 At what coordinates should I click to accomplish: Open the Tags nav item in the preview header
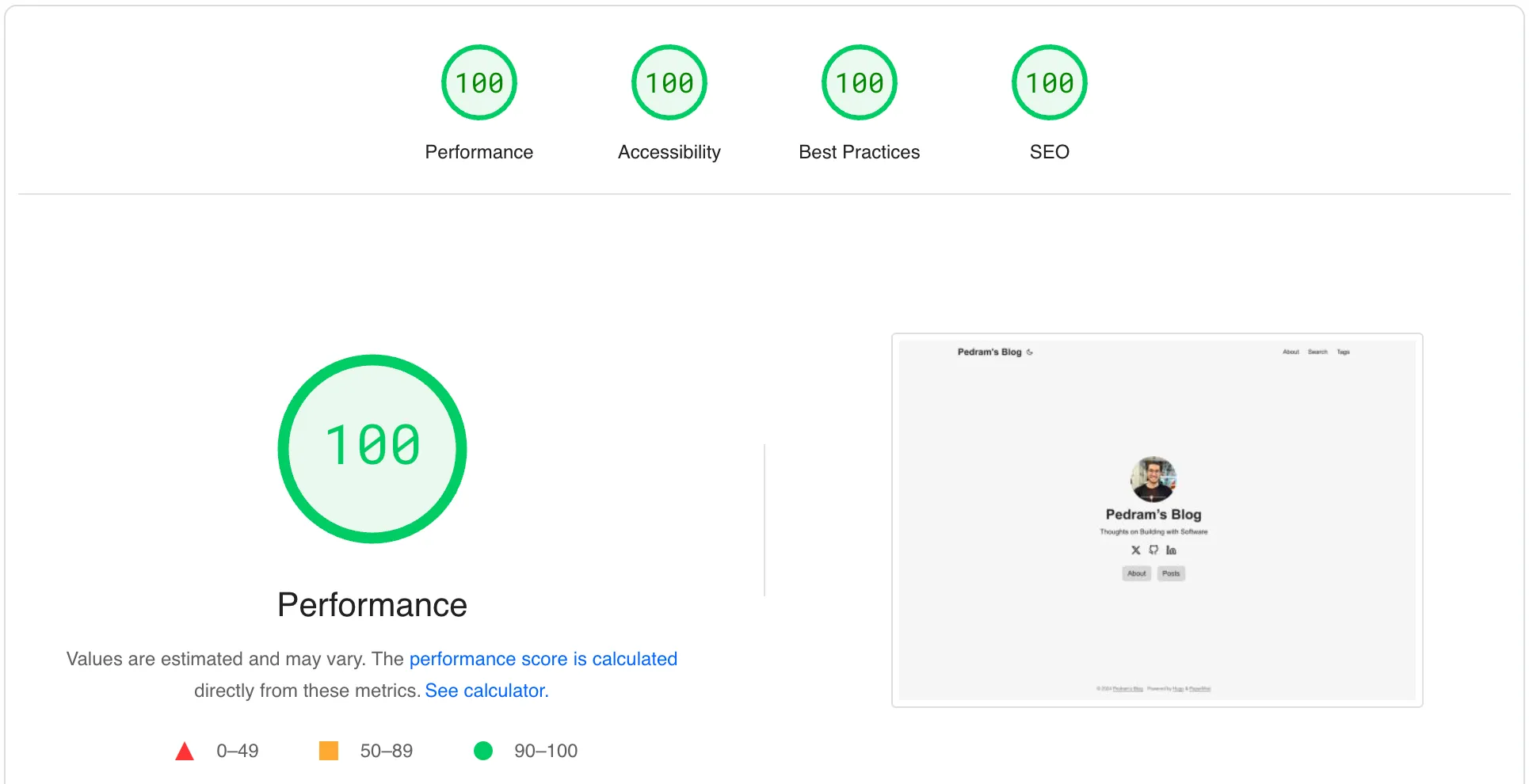(x=1344, y=352)
